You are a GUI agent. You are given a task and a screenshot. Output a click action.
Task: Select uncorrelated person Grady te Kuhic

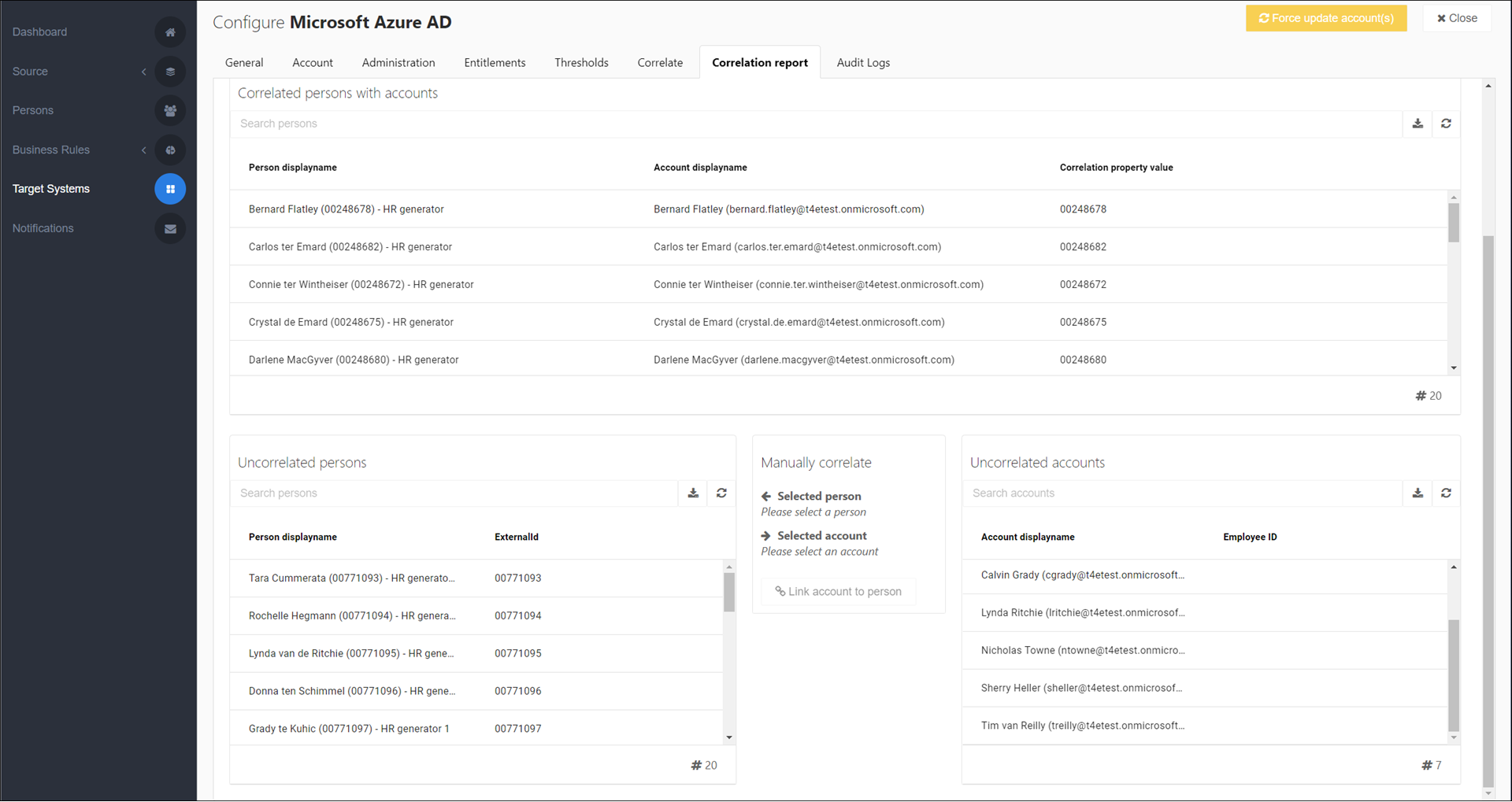pyautogui.click(x=476, y=729)
